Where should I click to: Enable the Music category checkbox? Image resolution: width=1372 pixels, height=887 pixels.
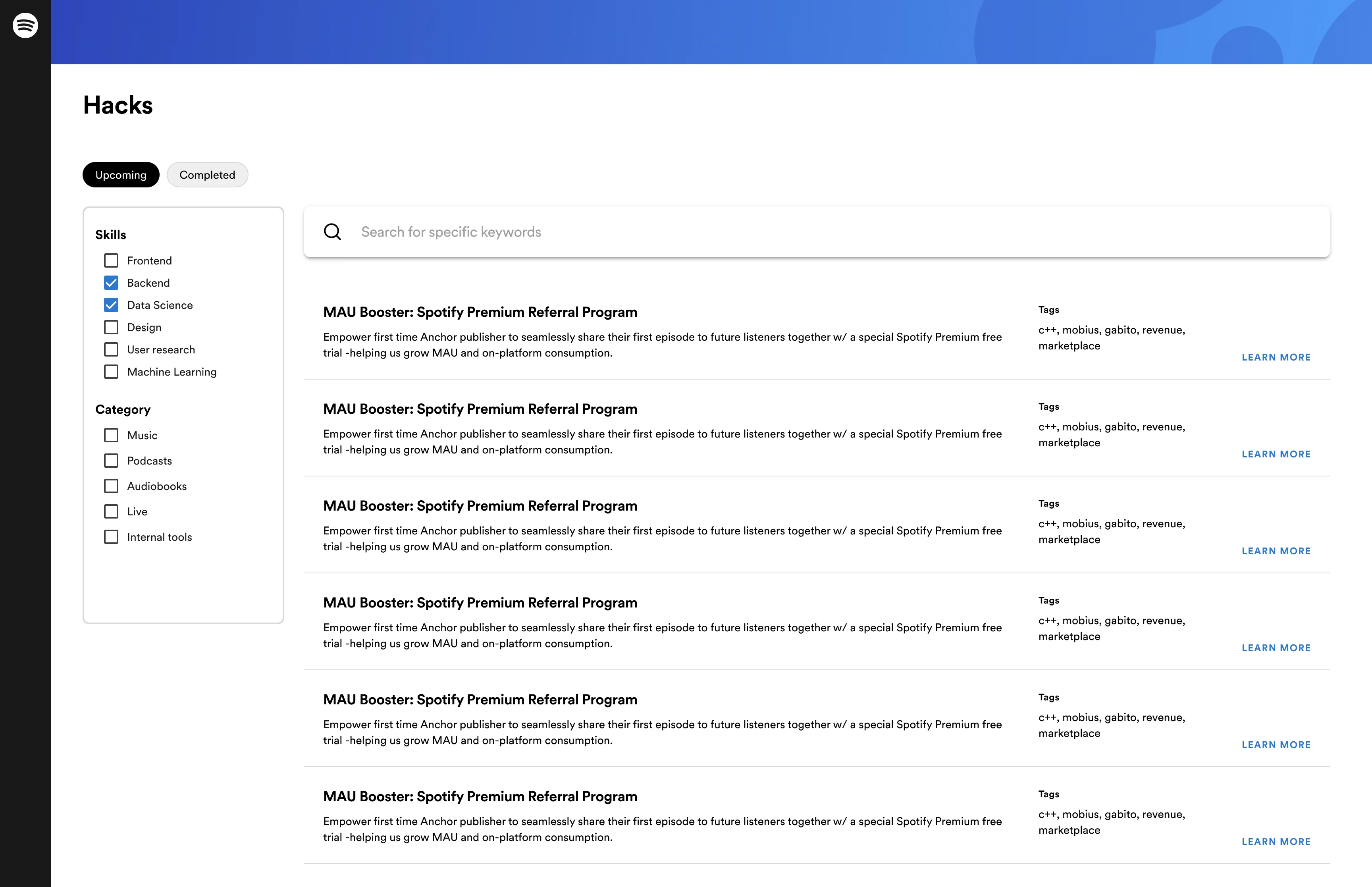(111, 435)
